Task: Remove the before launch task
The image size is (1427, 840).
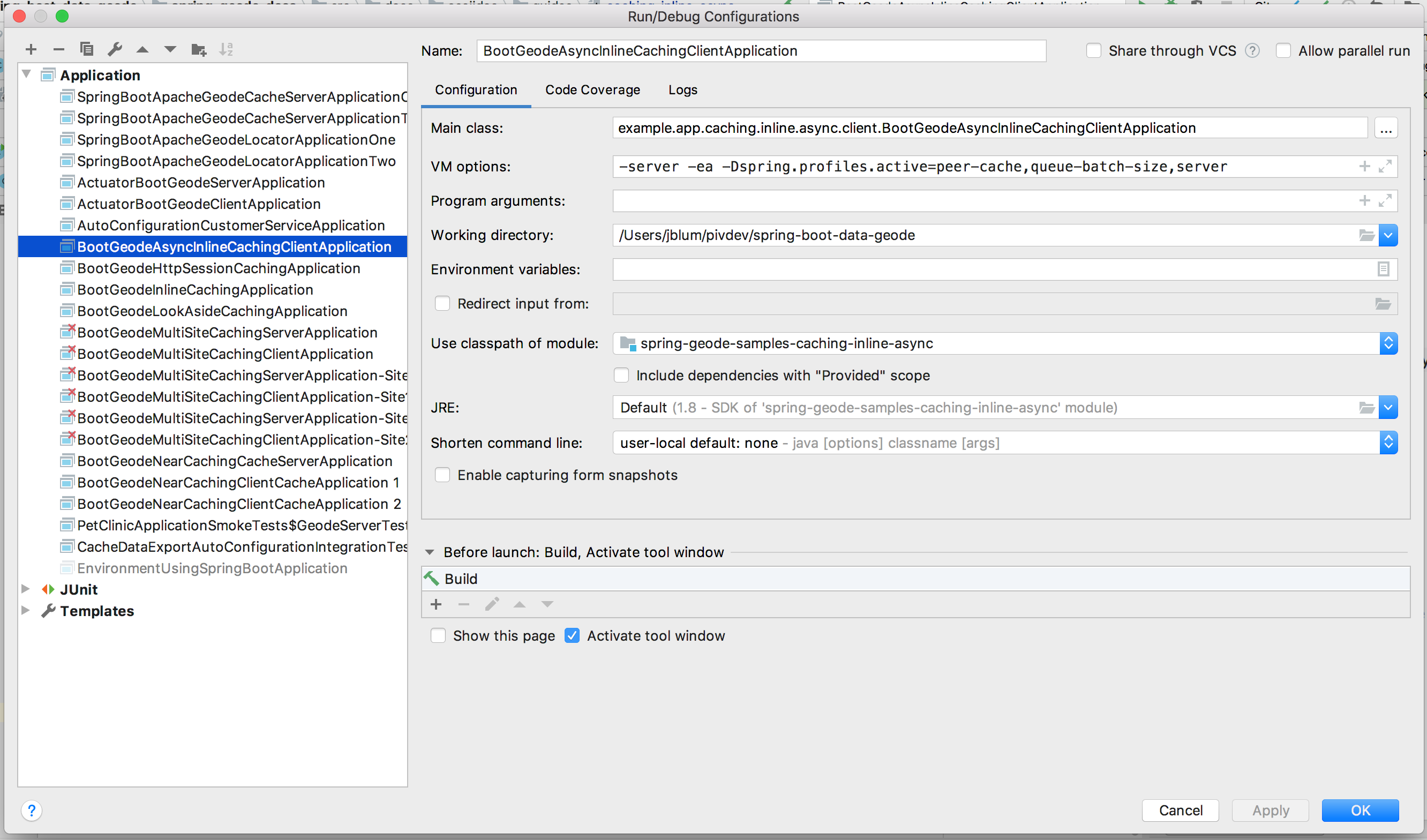Action: pyautogui.click(x=464, y=605)
